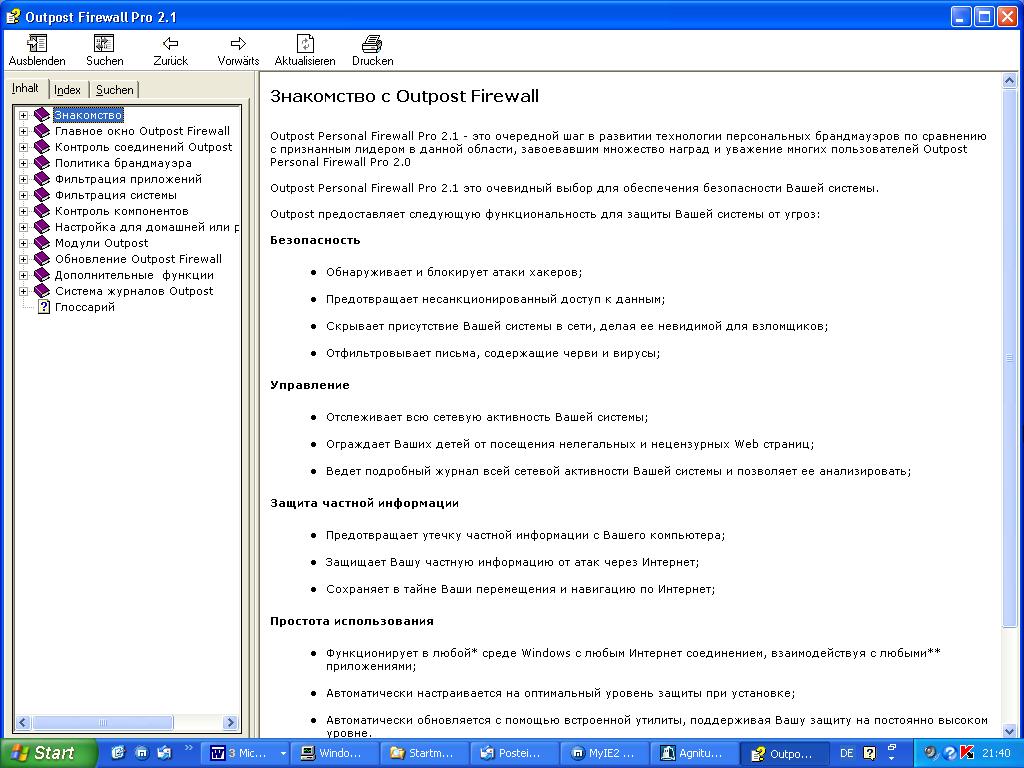The image size is (1024, 768).
Task: Click the Ausblenden toolbar icon
Action: point(37,44)
